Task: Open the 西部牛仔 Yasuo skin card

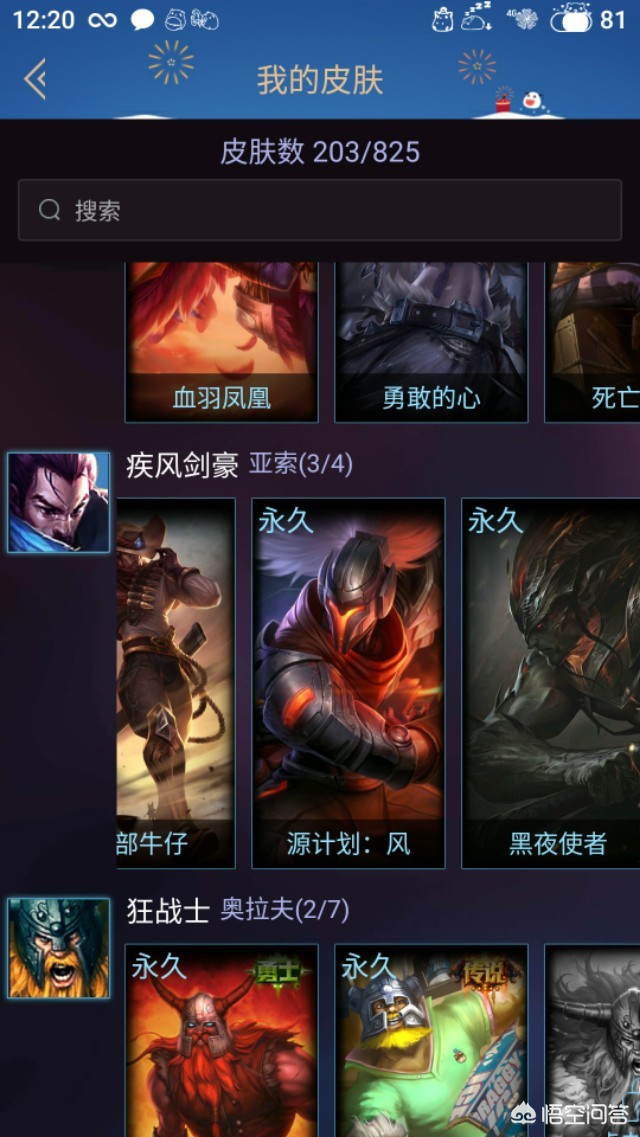Action: coord(175,682)
